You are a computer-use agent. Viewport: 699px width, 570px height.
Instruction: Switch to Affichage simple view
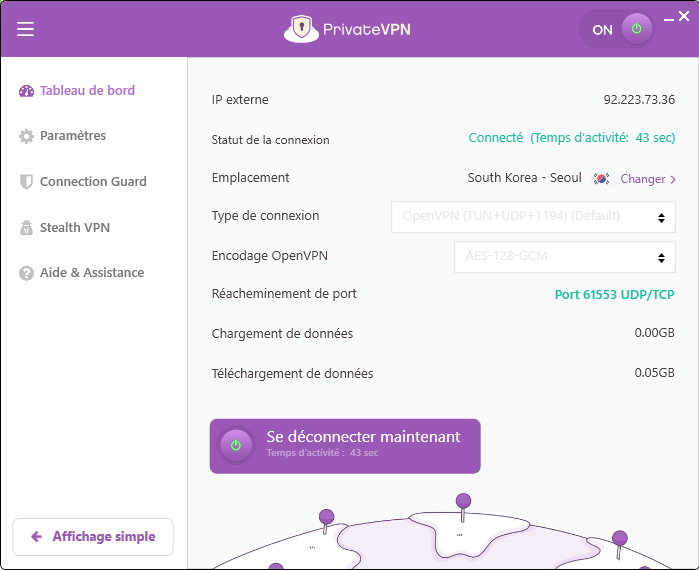click(93, 537)
